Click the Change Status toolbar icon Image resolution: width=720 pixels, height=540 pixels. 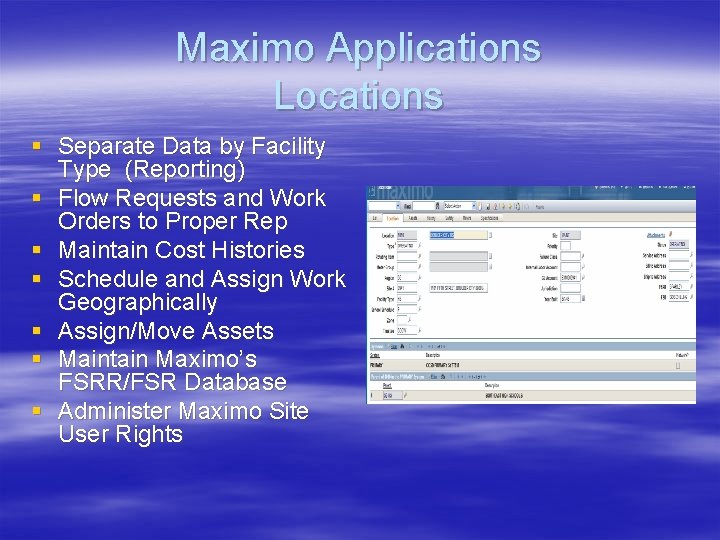(518, 206)
